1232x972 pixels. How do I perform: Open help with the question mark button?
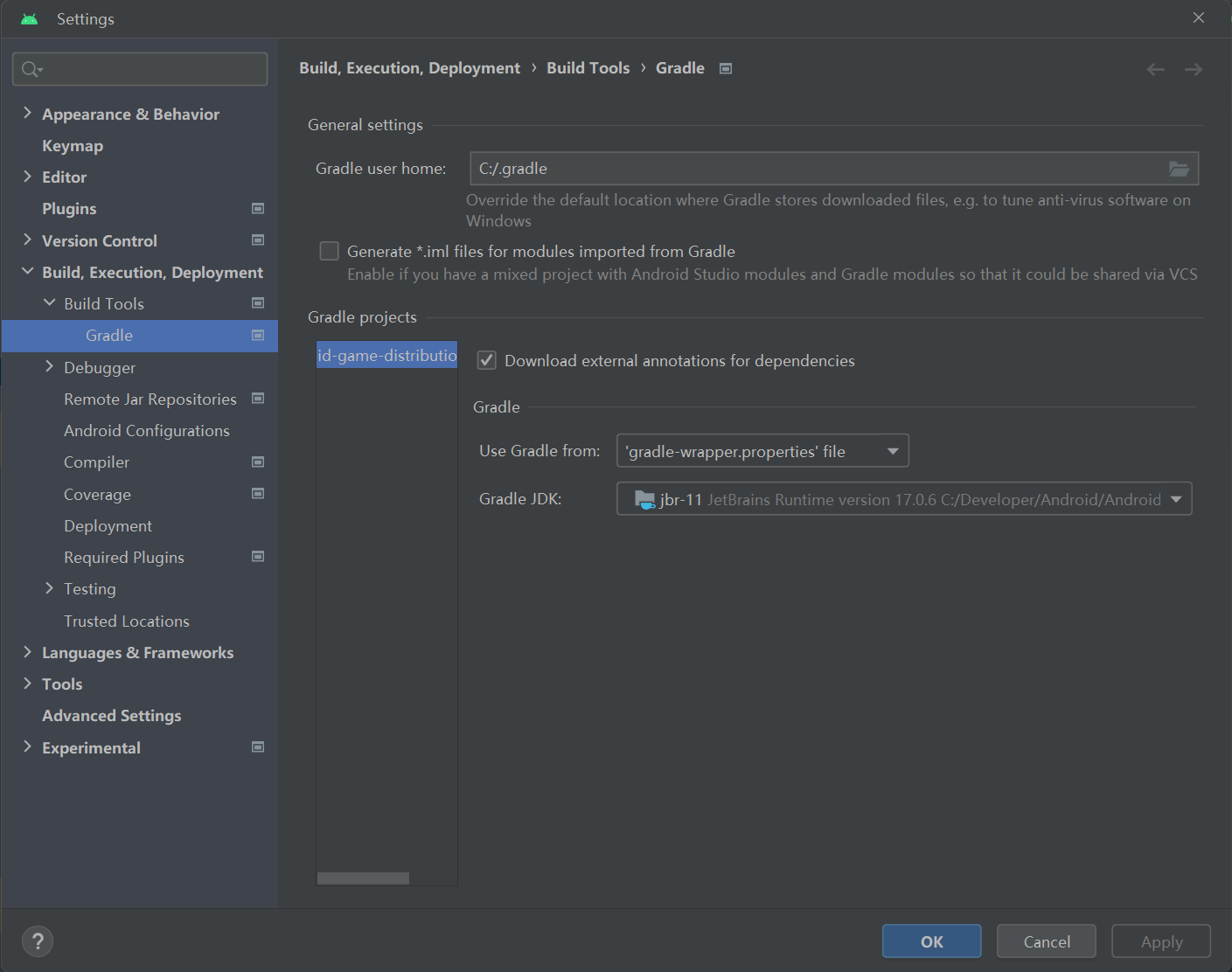[x=38, y=941]
